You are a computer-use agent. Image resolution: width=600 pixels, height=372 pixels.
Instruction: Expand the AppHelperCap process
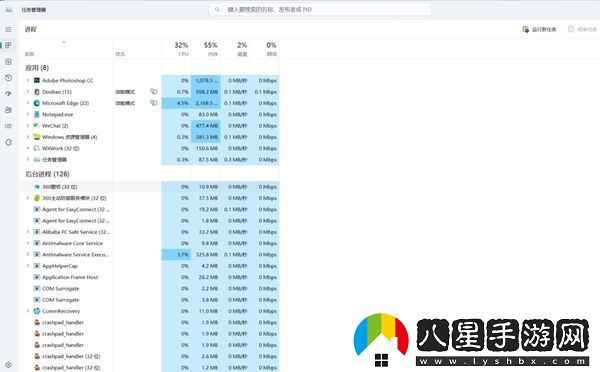click(28, 266)
